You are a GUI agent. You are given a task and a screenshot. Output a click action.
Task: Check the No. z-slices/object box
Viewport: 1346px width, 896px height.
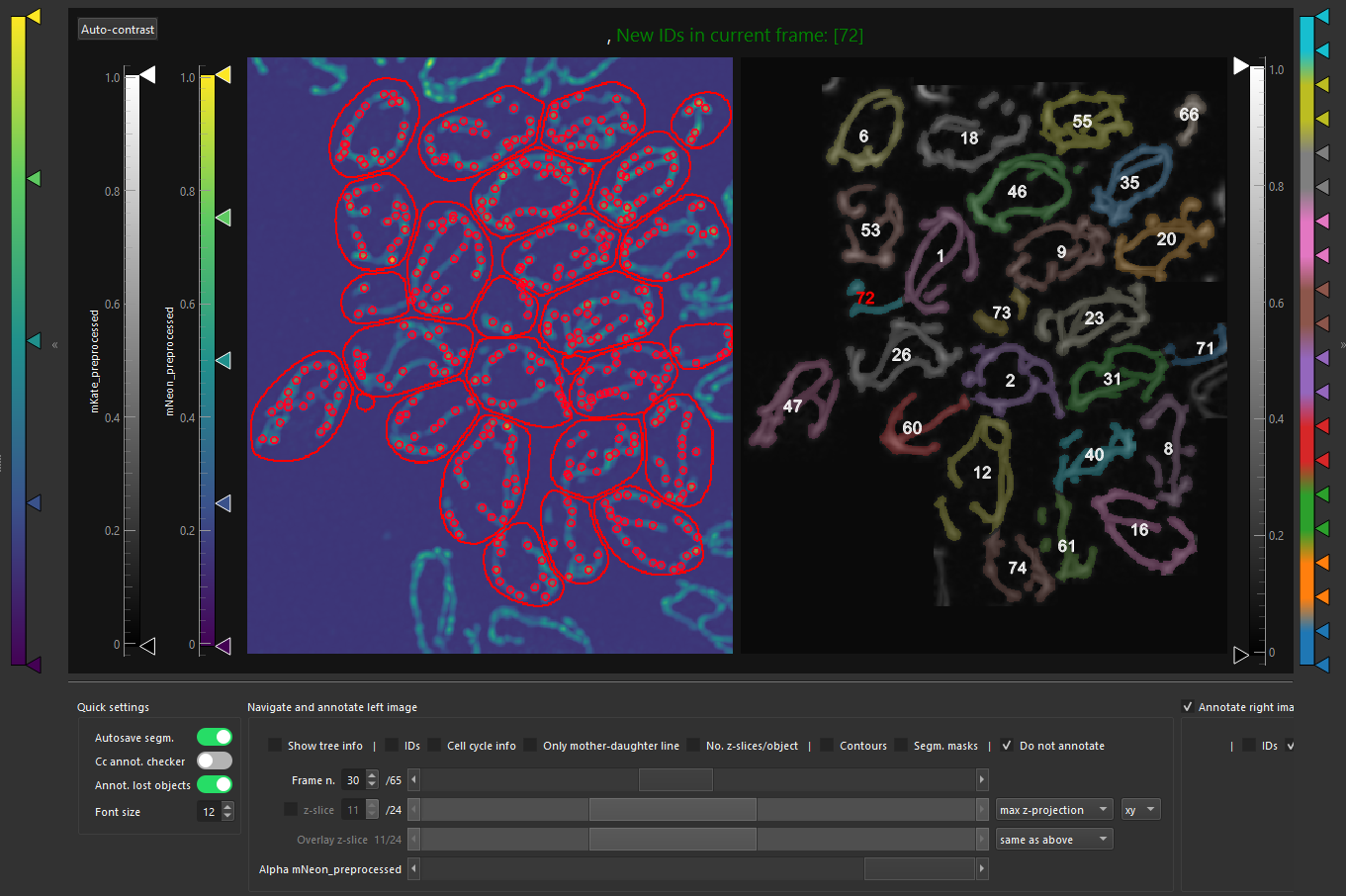693,745
